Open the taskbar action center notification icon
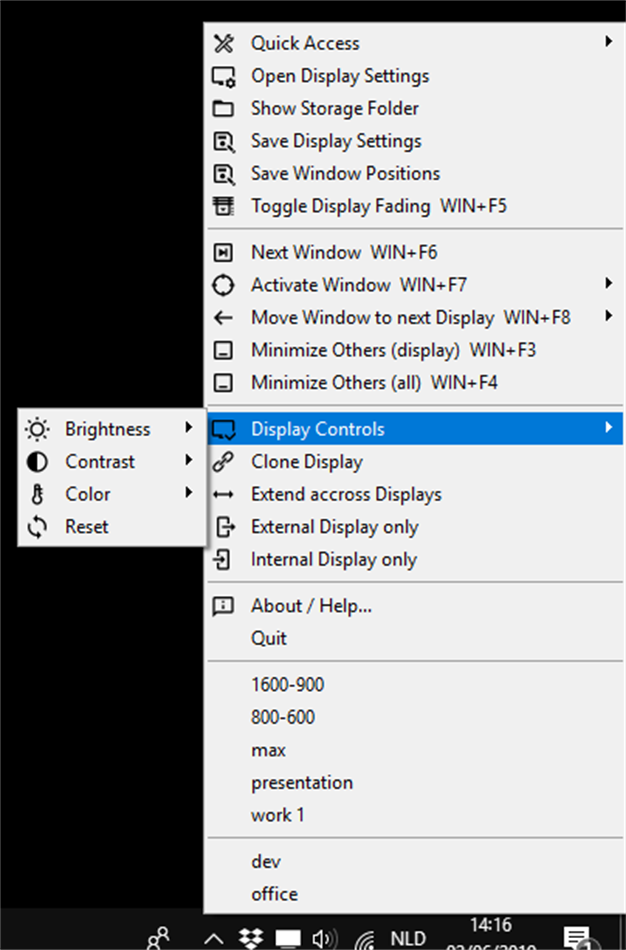The width and height of the screenshot is (626, 950). pos(578,938)
